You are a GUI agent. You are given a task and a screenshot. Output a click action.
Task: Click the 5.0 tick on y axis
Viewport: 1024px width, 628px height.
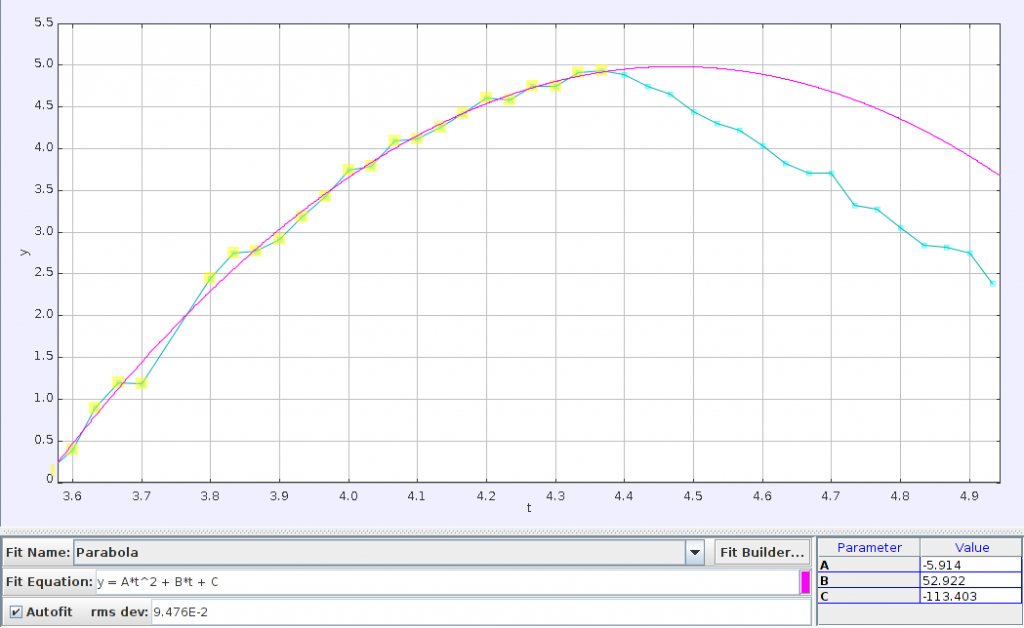44,65
